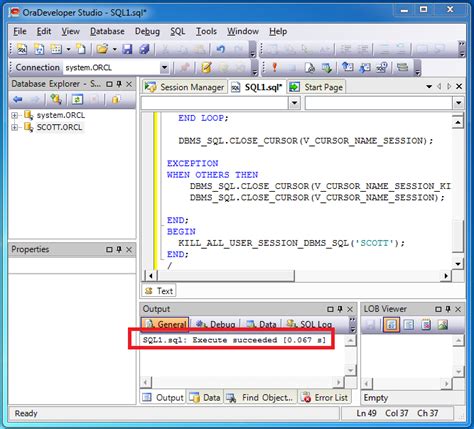474x429 pixels.
Task: Open the Connection dropdown showing system.ORCL
Action: [164, 68]
